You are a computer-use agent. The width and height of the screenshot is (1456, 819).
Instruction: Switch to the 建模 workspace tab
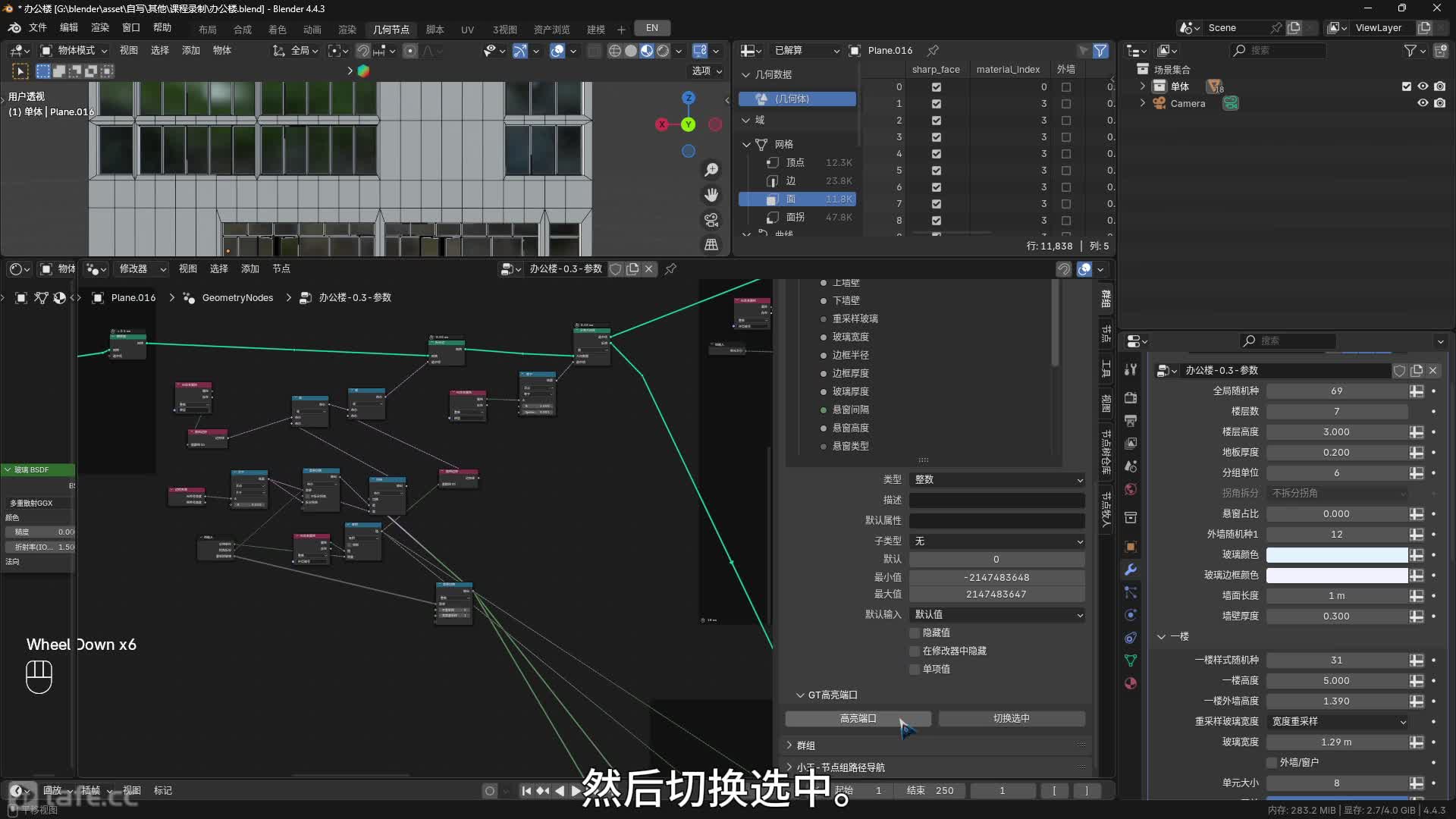tap(596, 30)
